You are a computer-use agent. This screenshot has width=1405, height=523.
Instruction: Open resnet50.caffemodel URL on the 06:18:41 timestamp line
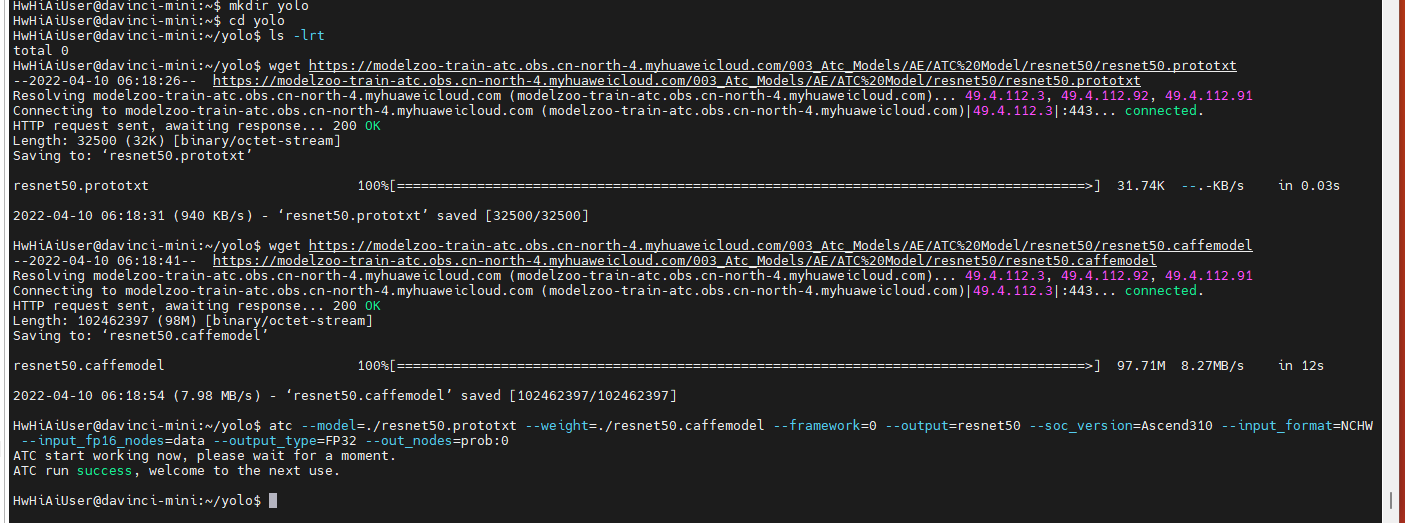click(684, 261)
